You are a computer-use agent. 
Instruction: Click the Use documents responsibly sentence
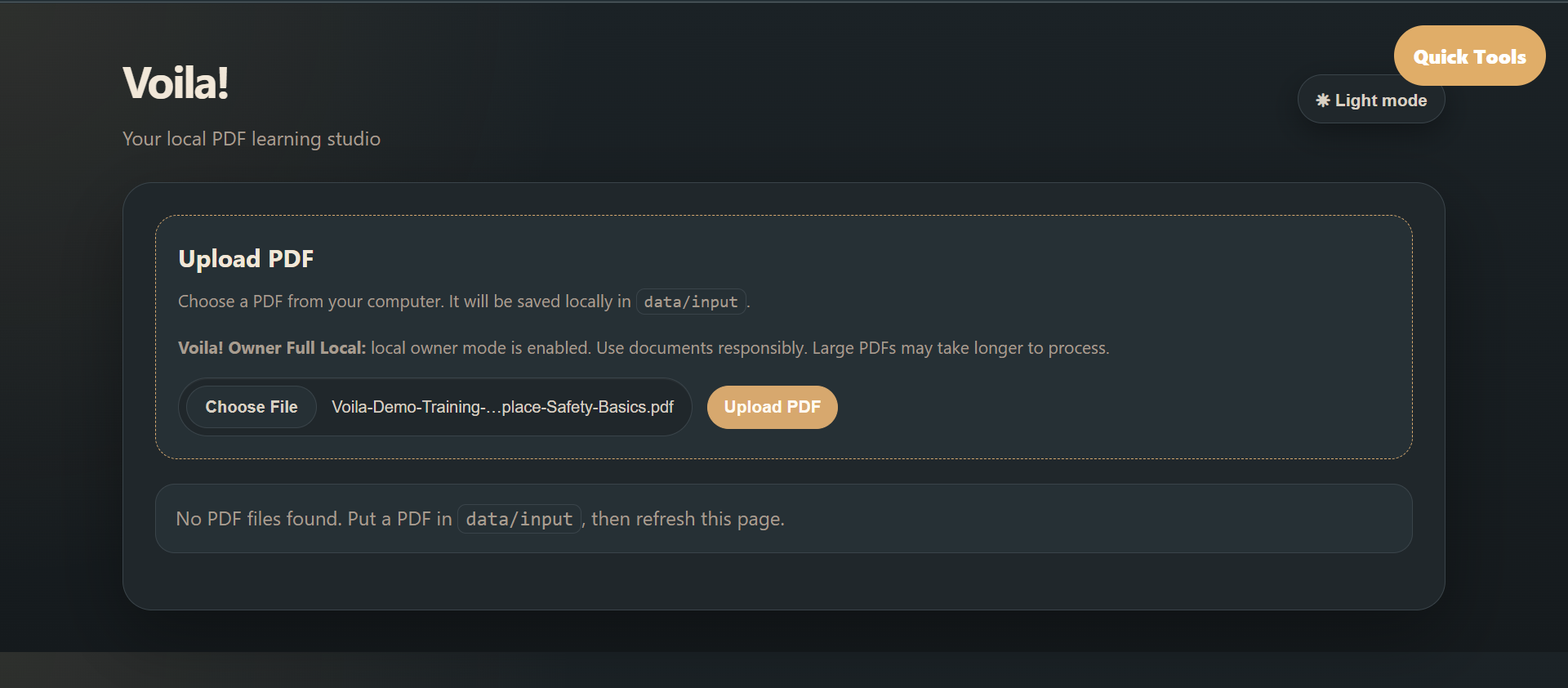(702, 348)
